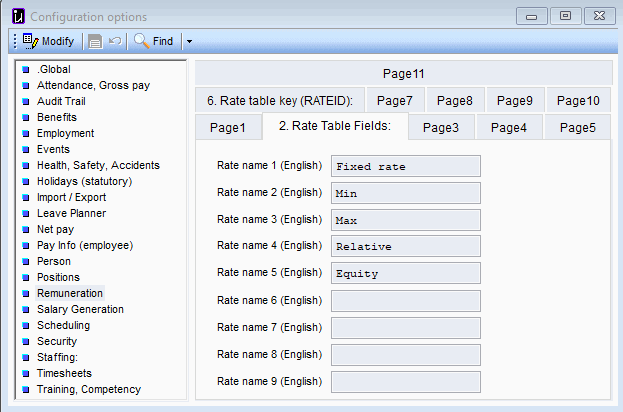Switch to the Page1 tab
This screenshot has width=623, height=412.
(x=227, y=127)
